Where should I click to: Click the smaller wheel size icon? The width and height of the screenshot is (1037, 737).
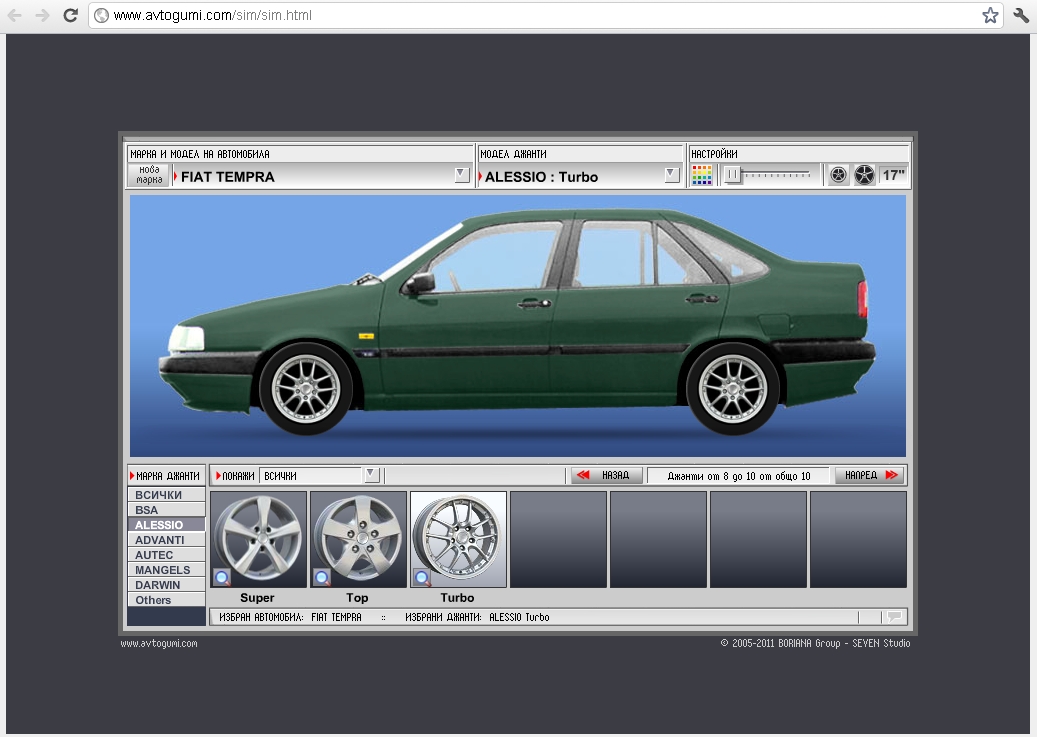click(839, 175)
